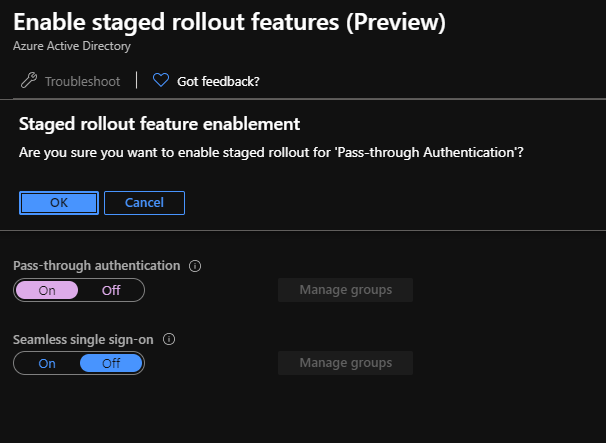Click the Seamless single sign-on label
Image resolution: width=606 pixels, height=443 pixels.
point(83,339)
